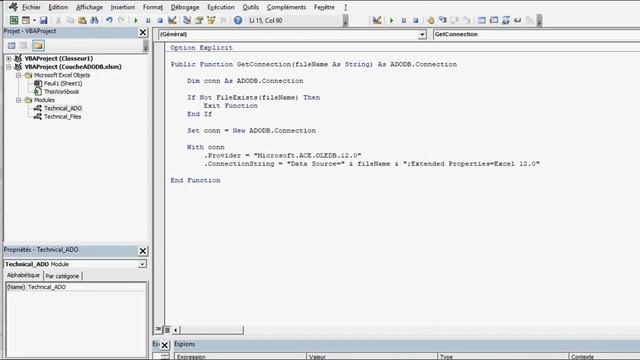Open the (Général) object dropdown arrow
Screen dimensions: 640x360
[x=422, y=35]
